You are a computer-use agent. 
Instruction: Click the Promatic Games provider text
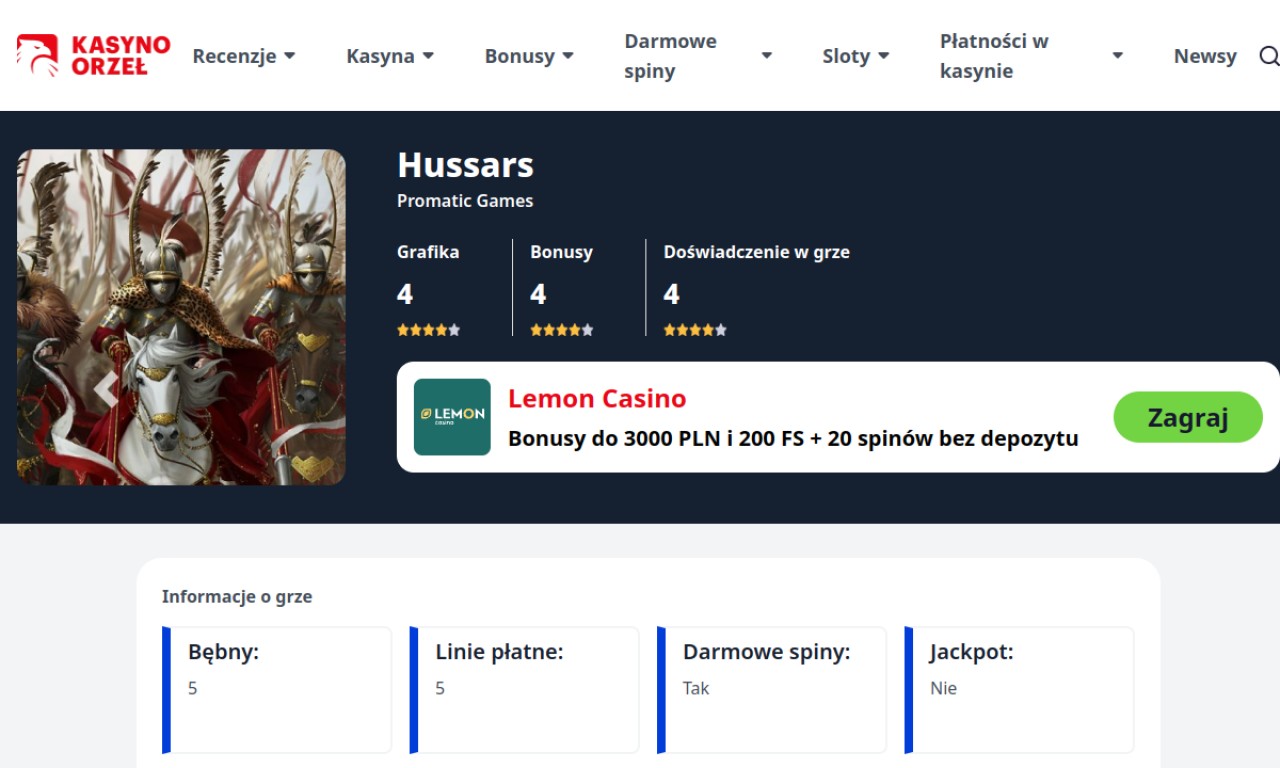coord(465,201)
